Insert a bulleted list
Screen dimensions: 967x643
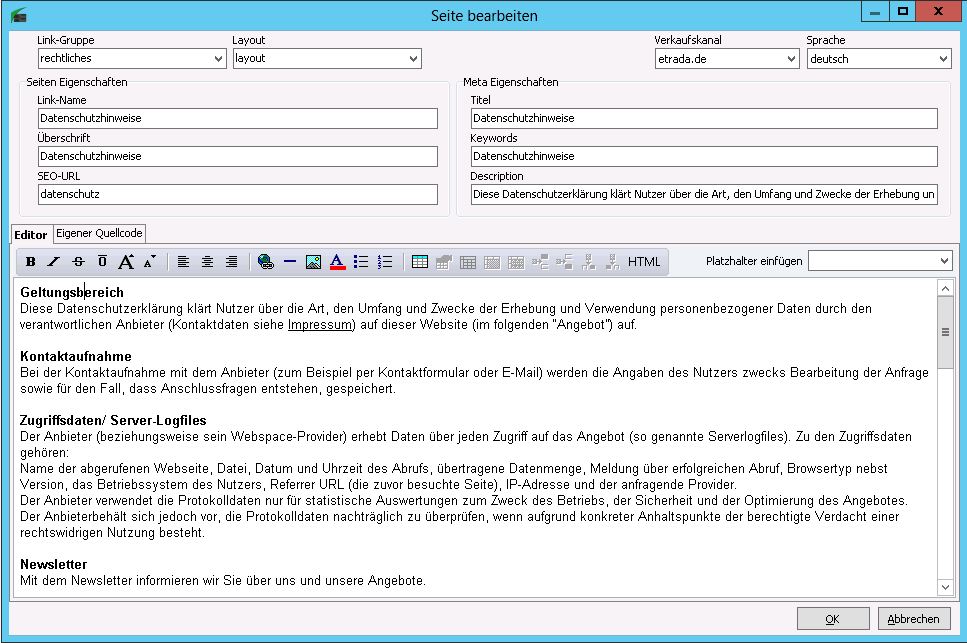pos(361,262)
